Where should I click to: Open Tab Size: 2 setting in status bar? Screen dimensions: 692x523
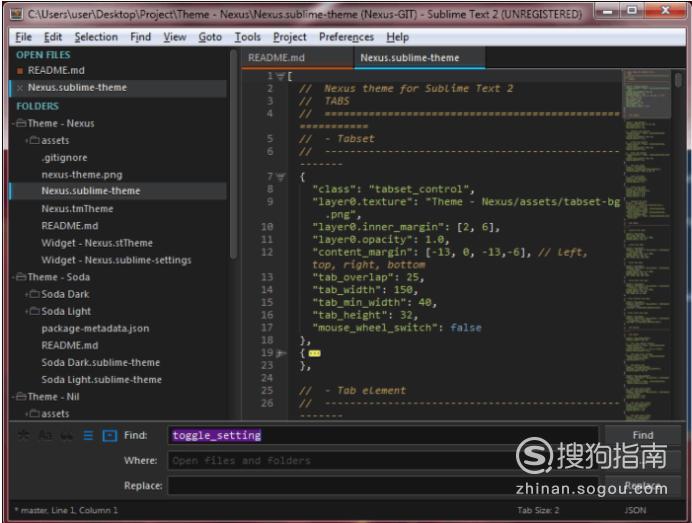click(538, 510)
